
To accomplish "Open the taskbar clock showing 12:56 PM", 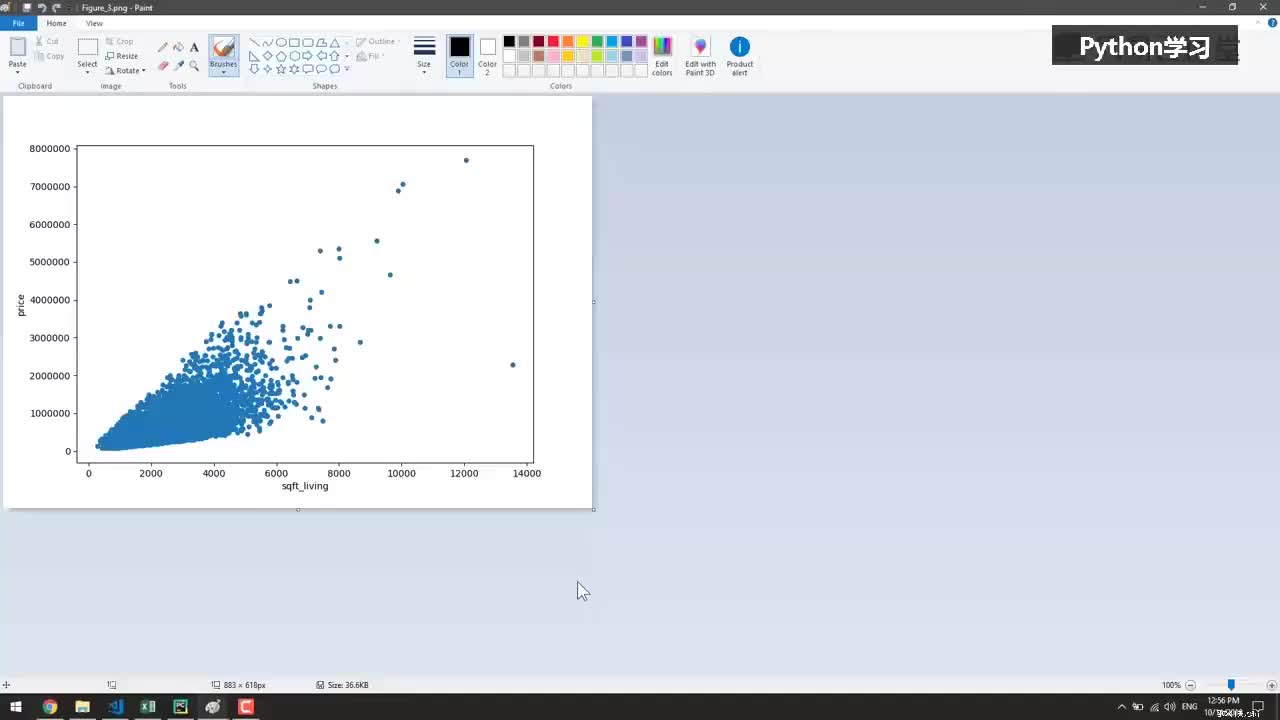I will pos(1222,707).
